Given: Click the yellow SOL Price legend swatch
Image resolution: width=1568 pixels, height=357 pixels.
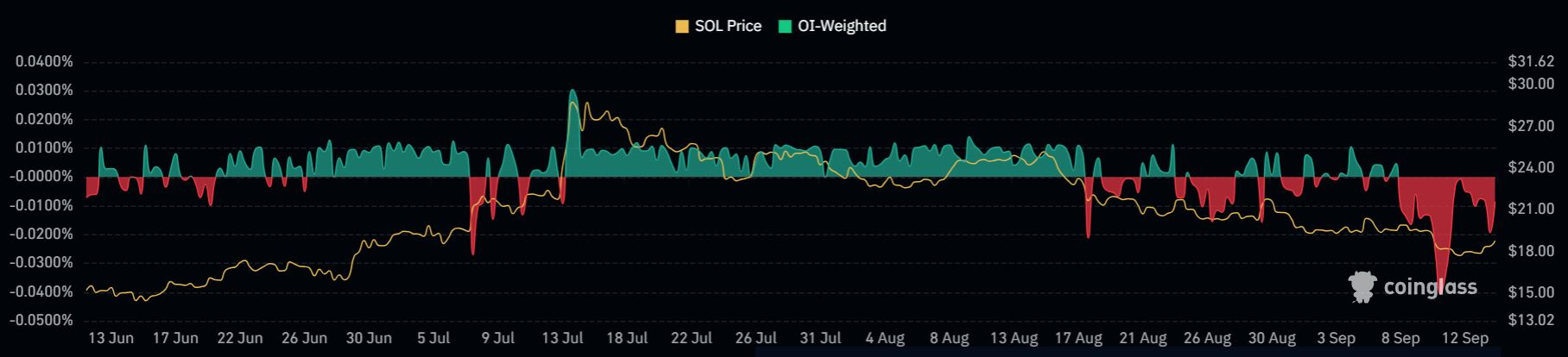Looking at the screenshot, I should click(x=682, y=26).
